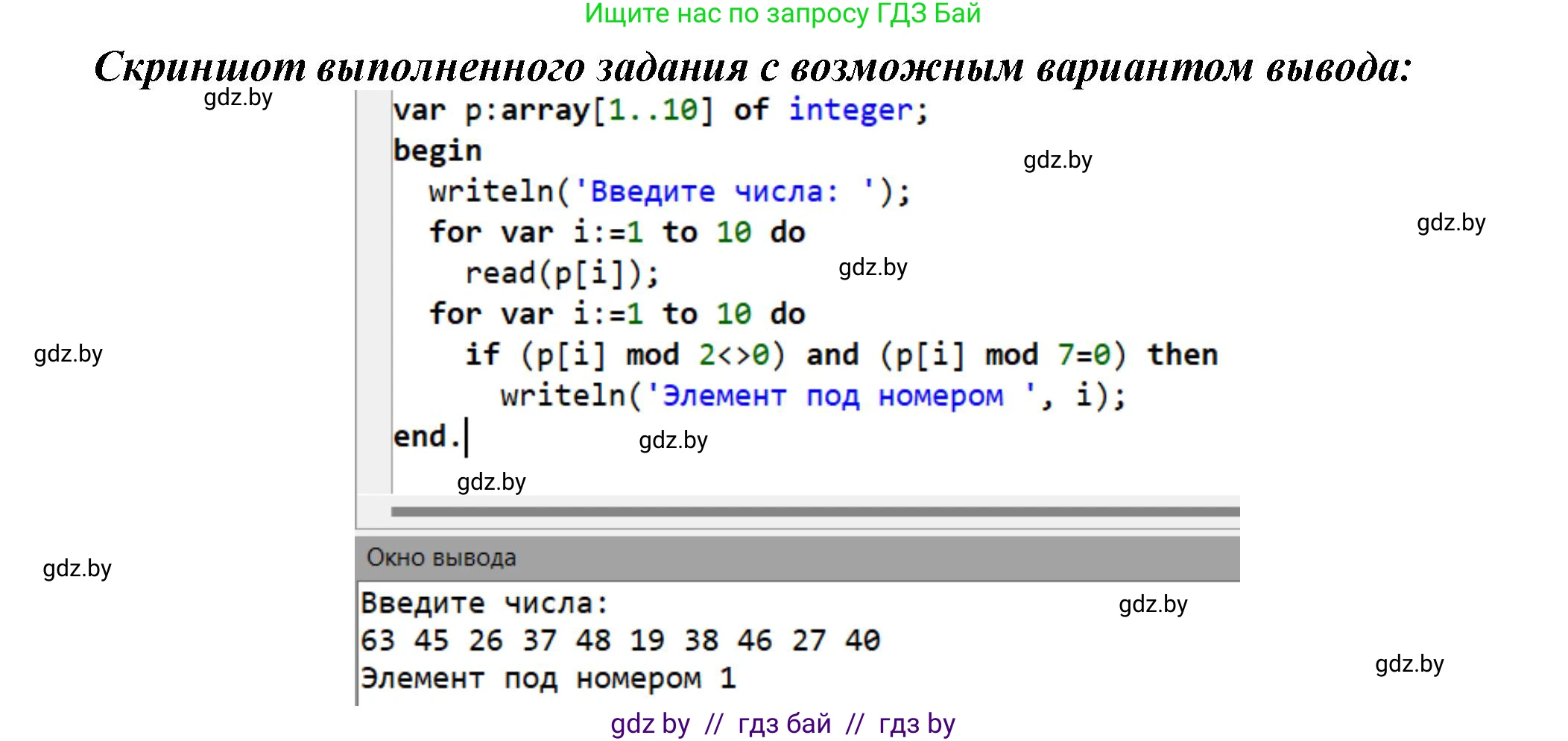The height and width of the screenshot is (741, 1568).
Task: Click 'Введите числа:' in the output window
Action: pyautogui.click(x=484, y=603)
